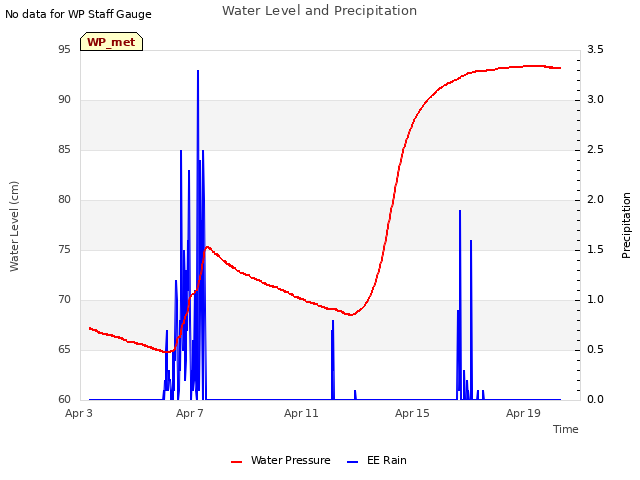Click the 80 water level tick label
This screenshot has width=640, height=480.
pyautogui.click(x=64, y=200)
